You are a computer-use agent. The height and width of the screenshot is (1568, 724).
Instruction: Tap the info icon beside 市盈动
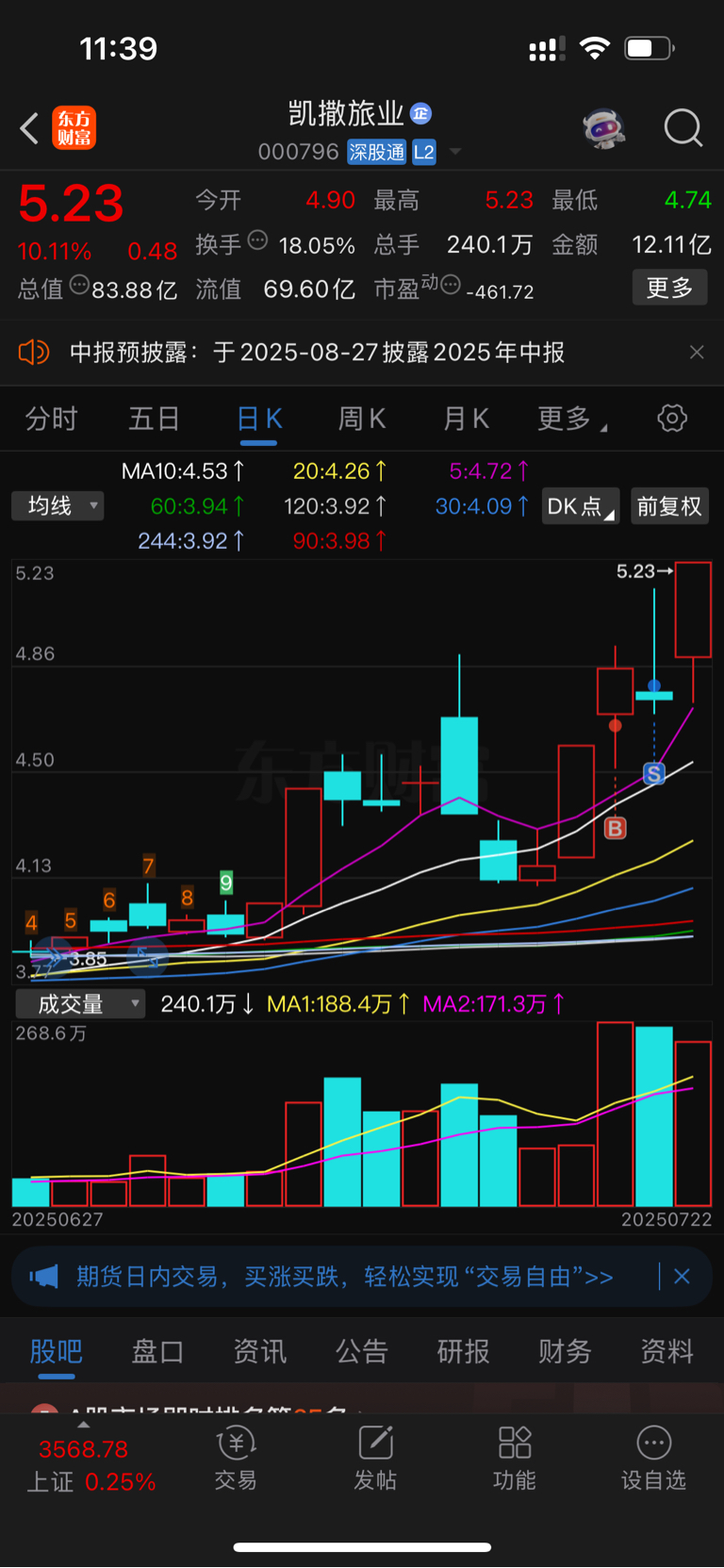click(451, 284)
